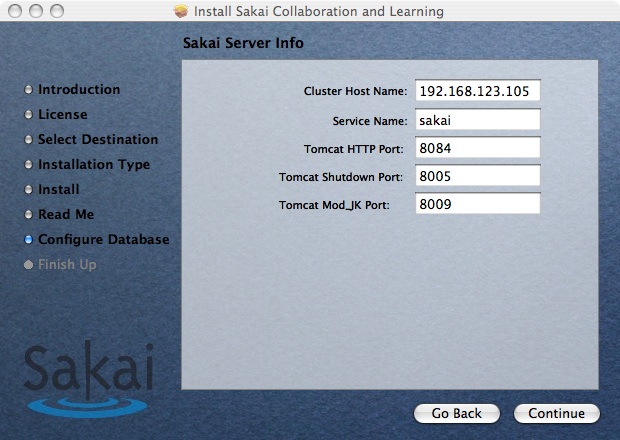
Task: Select the Tomcat Mod_JK Port field
Action: coord(477,204)
